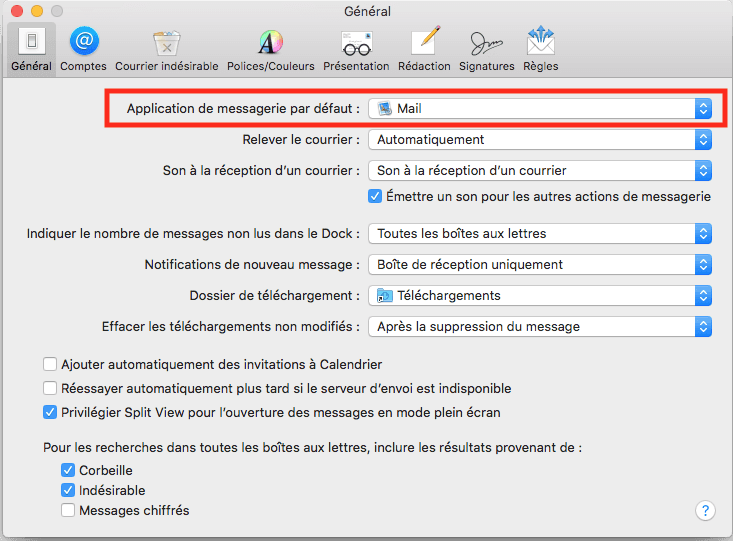Image resolution: width=733 pixels, height=541 pixels.
Task: Close the Général preferences window
Action: coord(17,11)
